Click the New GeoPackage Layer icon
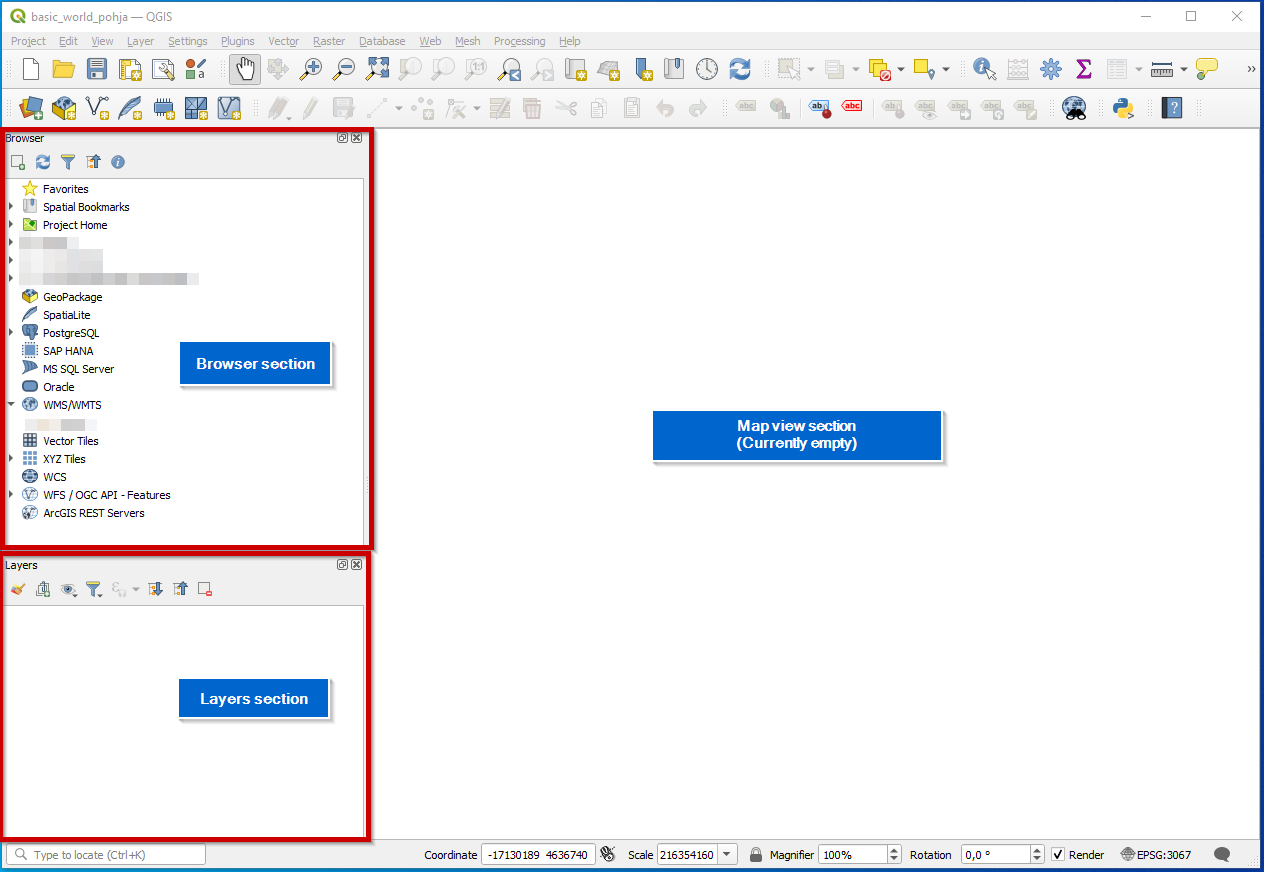 click(x=64, y=108)
